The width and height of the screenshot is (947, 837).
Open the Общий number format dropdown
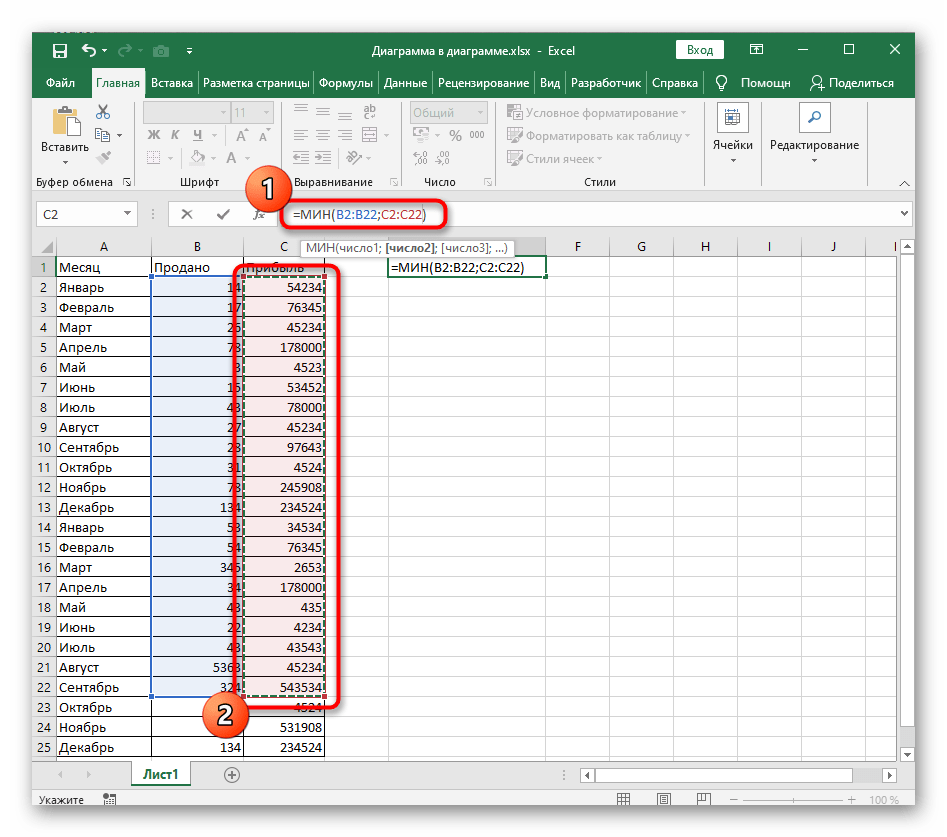click(x=449, y=112)
